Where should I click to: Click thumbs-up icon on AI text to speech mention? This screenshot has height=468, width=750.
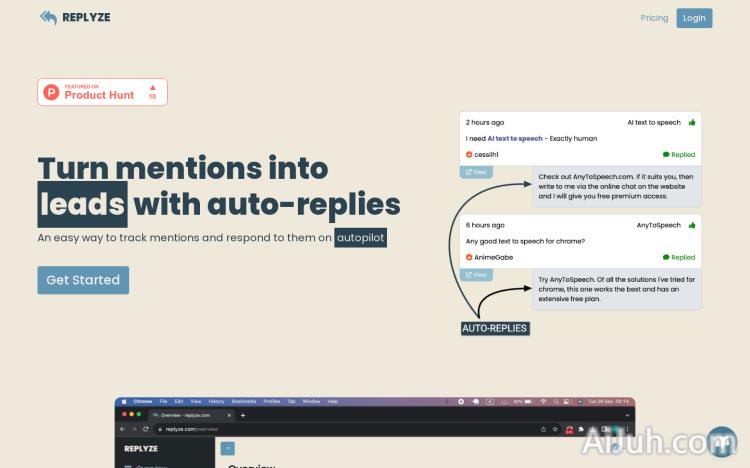pyautogui.click(x=692, y=122)
